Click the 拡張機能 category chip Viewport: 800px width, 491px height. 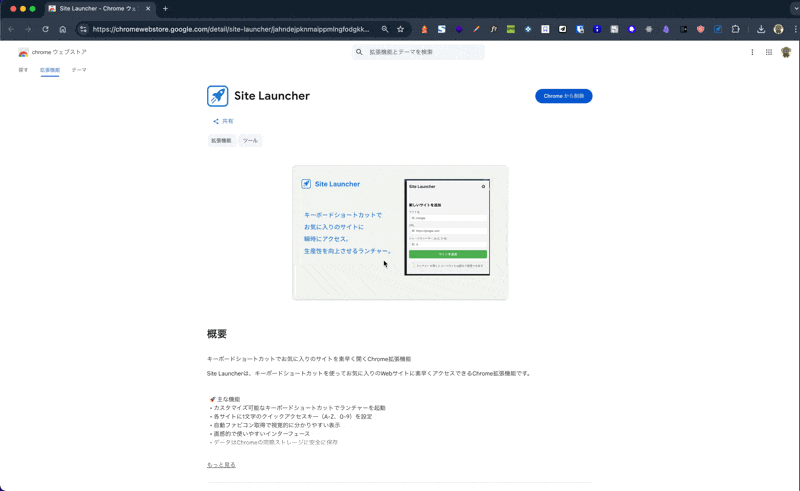pyautogui.click(x=221, y=140)
